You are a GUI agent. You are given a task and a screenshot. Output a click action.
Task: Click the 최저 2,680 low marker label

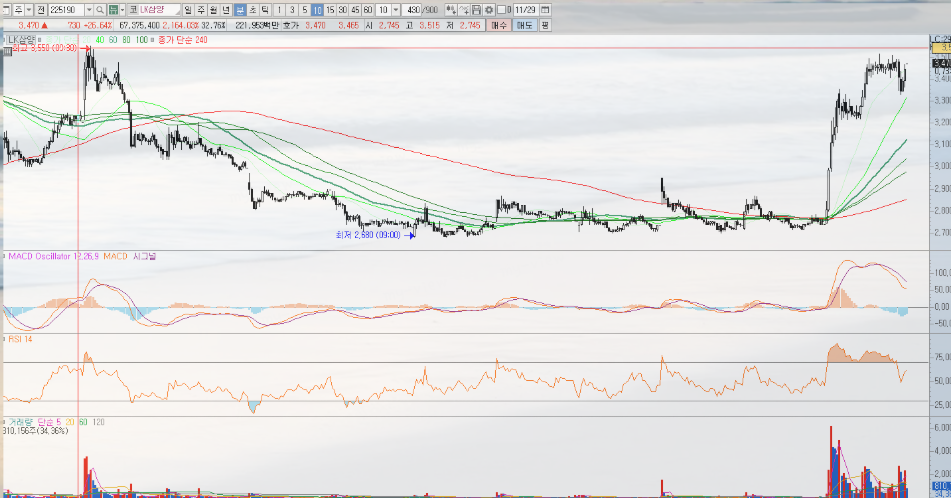point(368,235)
